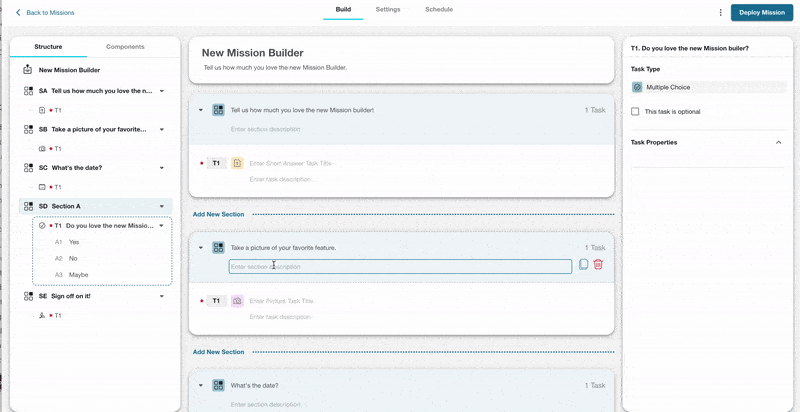The image size is (800, 412).
Task: Click the What's the date section title
Action: pyautogui.click(x=255, y=386)
